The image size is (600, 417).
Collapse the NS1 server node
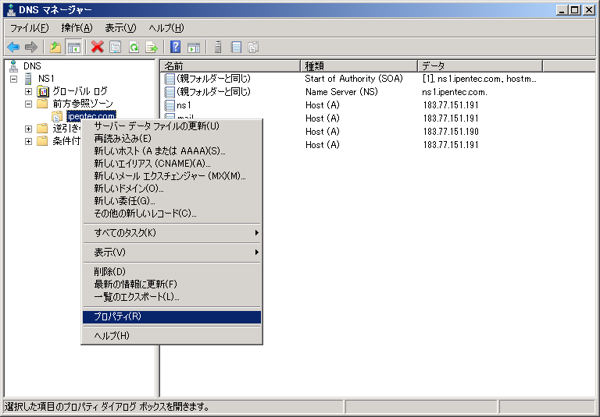[x=14, y=79]
